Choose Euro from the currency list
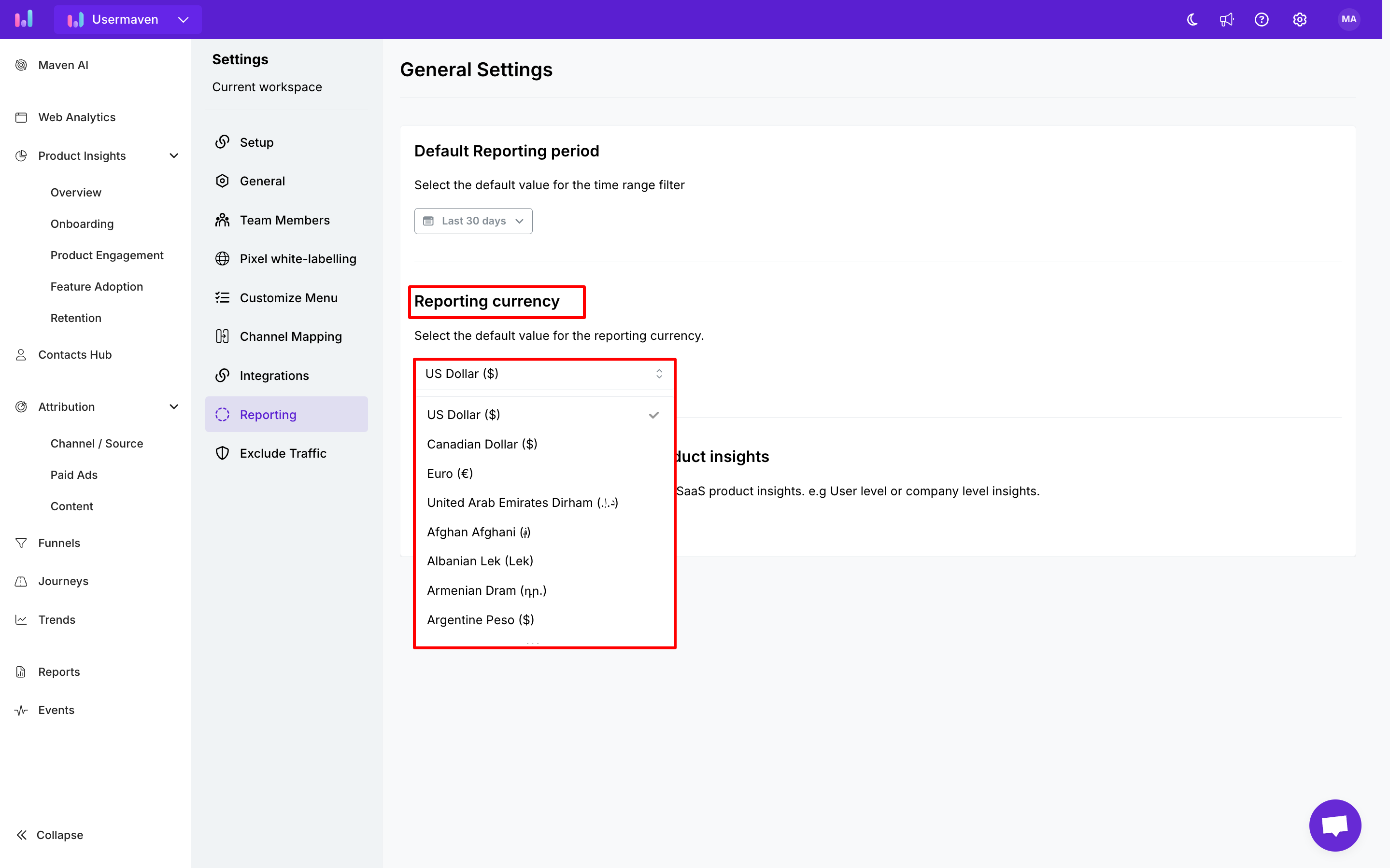The width and height of the screenshot is (1390, 868). (x=450, y=473)
